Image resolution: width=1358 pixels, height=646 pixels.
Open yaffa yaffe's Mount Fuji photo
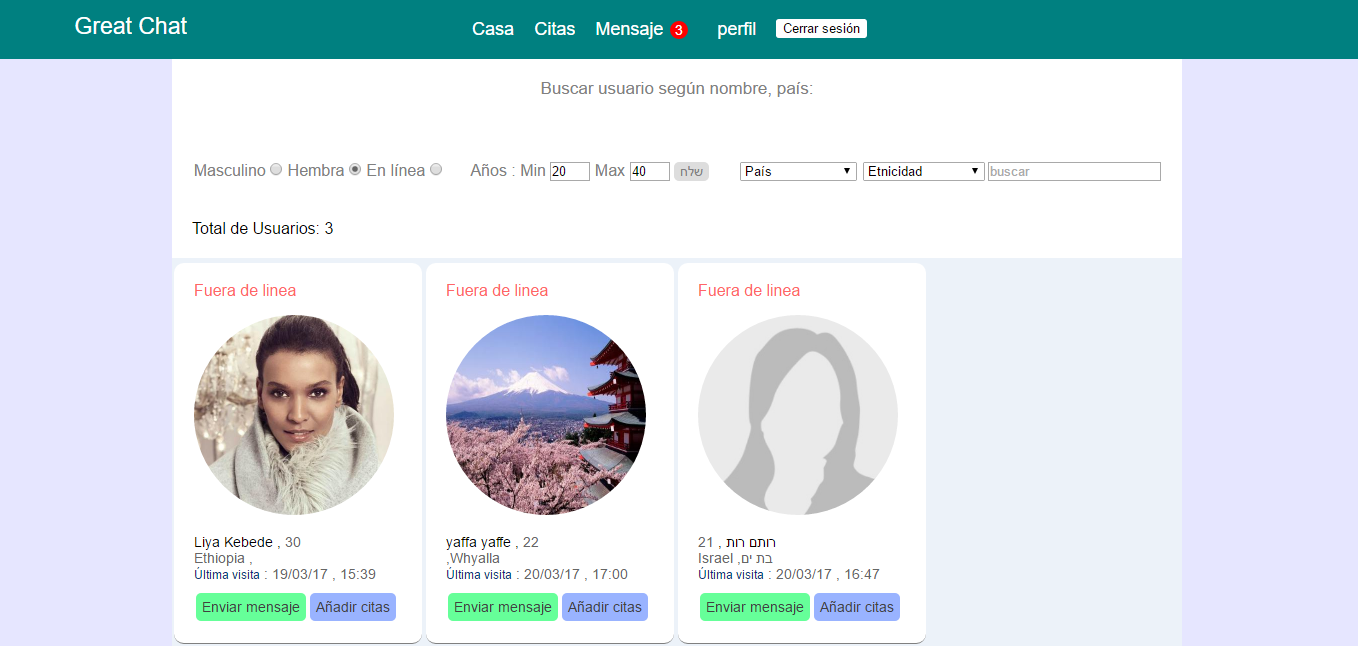[546, 415]
